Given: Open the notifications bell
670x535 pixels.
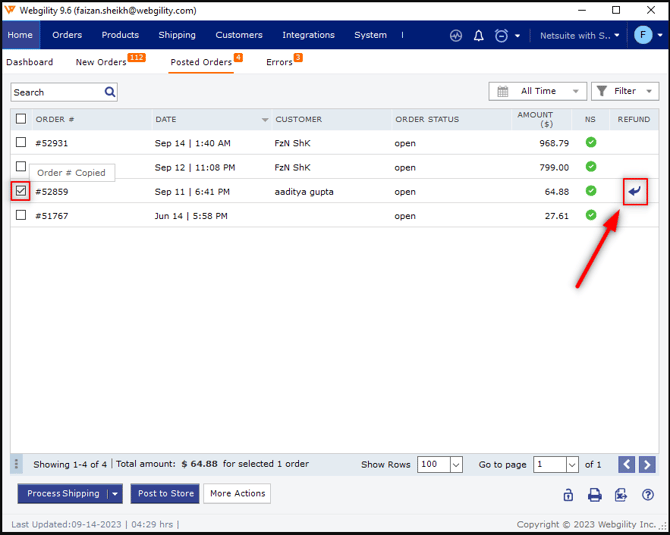Looking at the screenshot, I should pyautogui.click(x=478, y=35).
